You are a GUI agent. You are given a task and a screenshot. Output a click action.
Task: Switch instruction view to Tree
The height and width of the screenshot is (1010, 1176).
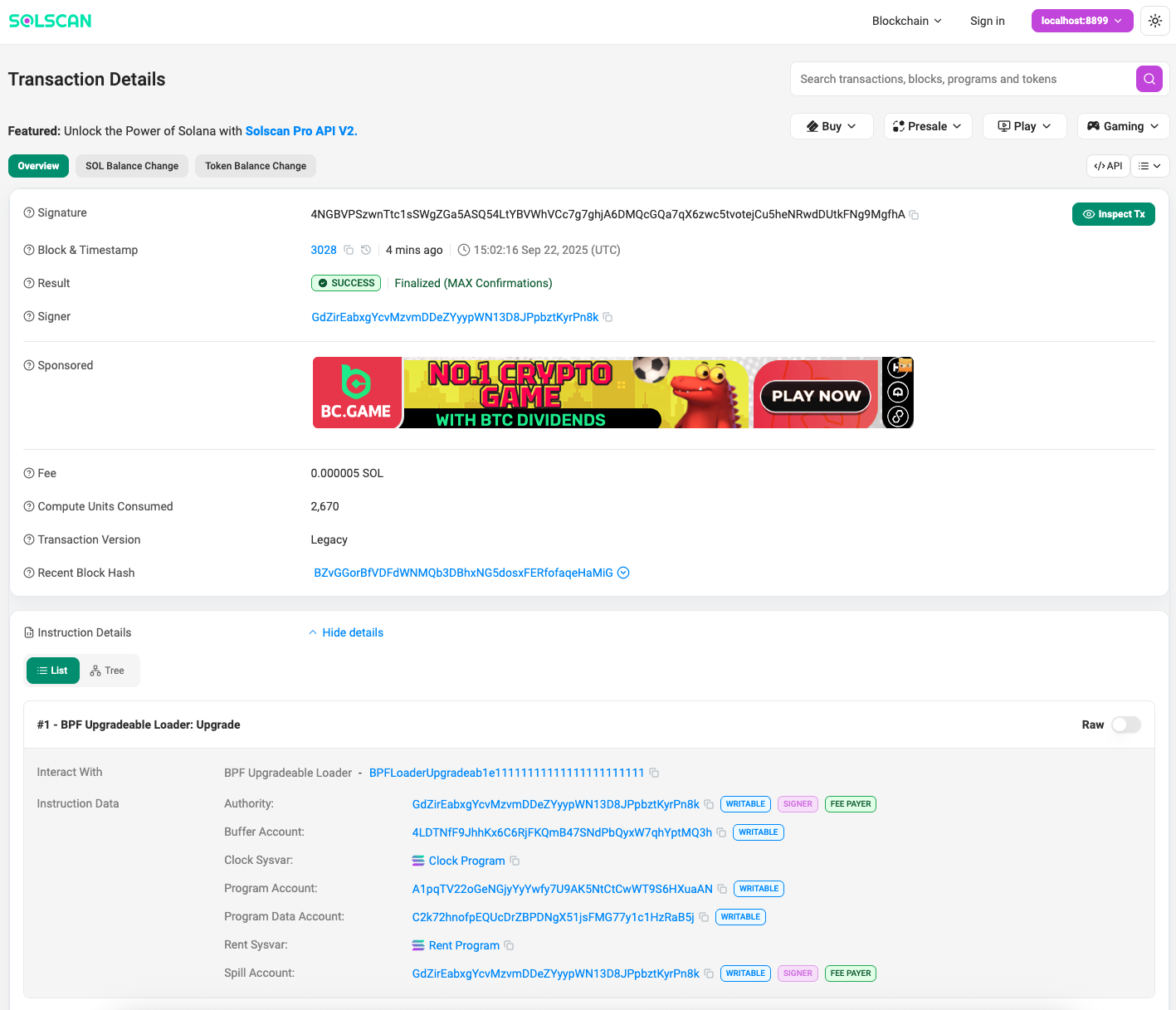click(x=108, y=671)
